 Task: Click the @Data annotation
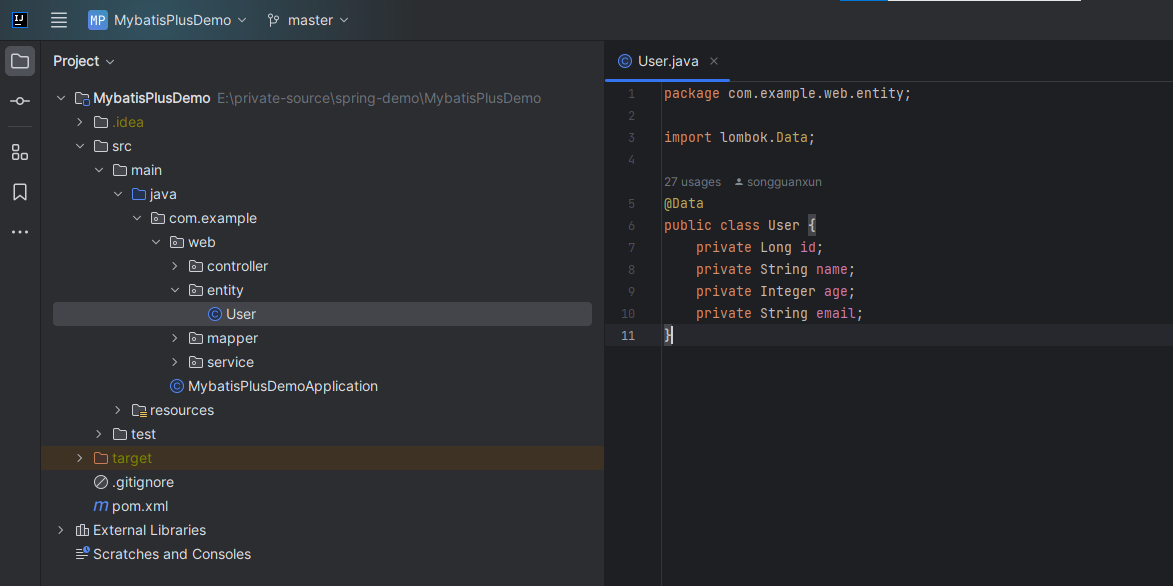(684, 204)
